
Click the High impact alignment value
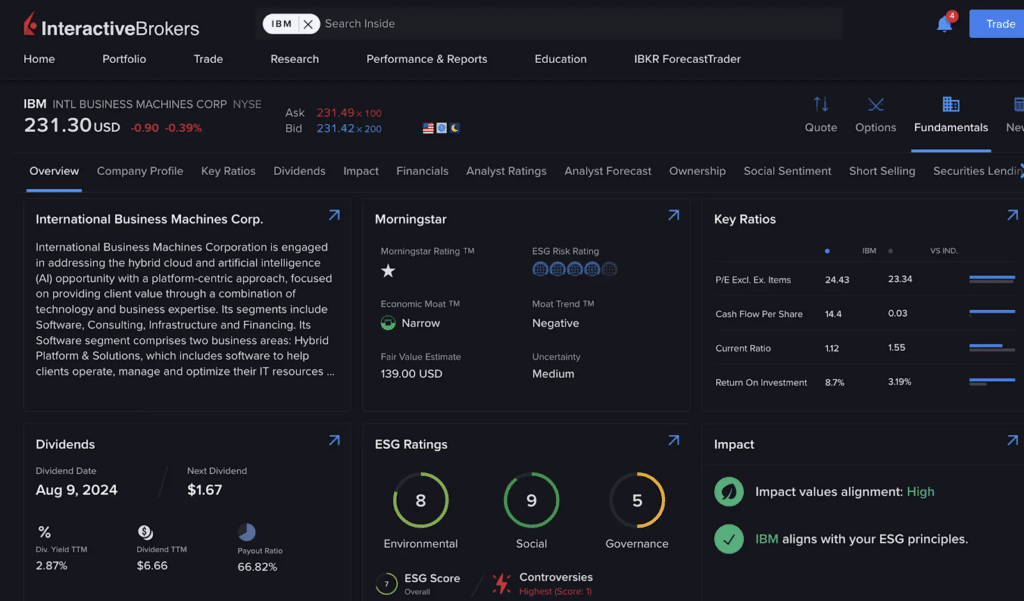point(920,492)
